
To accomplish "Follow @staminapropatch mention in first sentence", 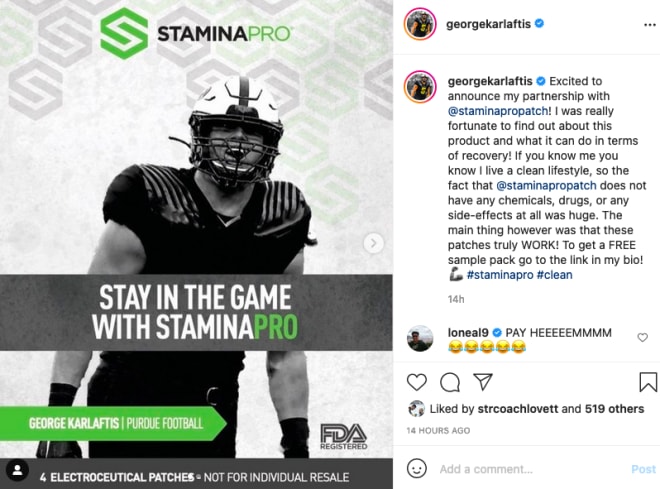I will 498,111.
